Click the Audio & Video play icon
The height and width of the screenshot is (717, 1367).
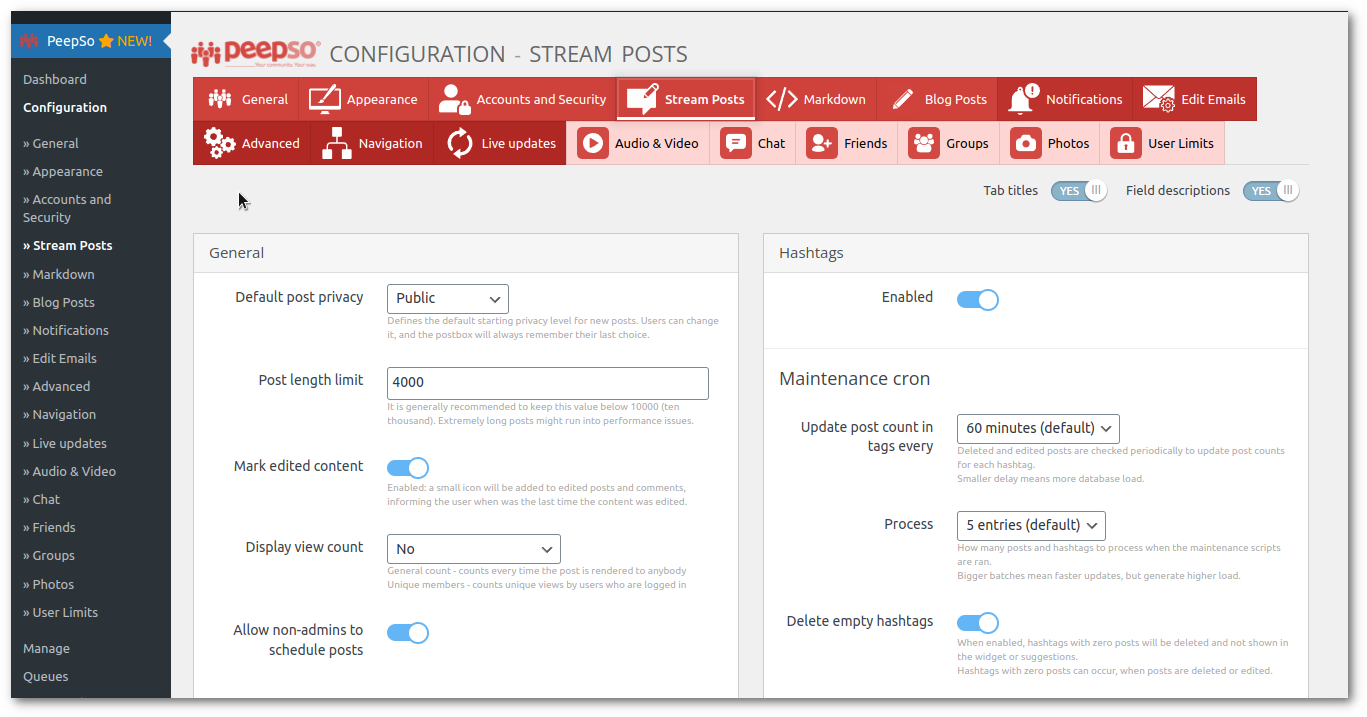pos(593,143)
